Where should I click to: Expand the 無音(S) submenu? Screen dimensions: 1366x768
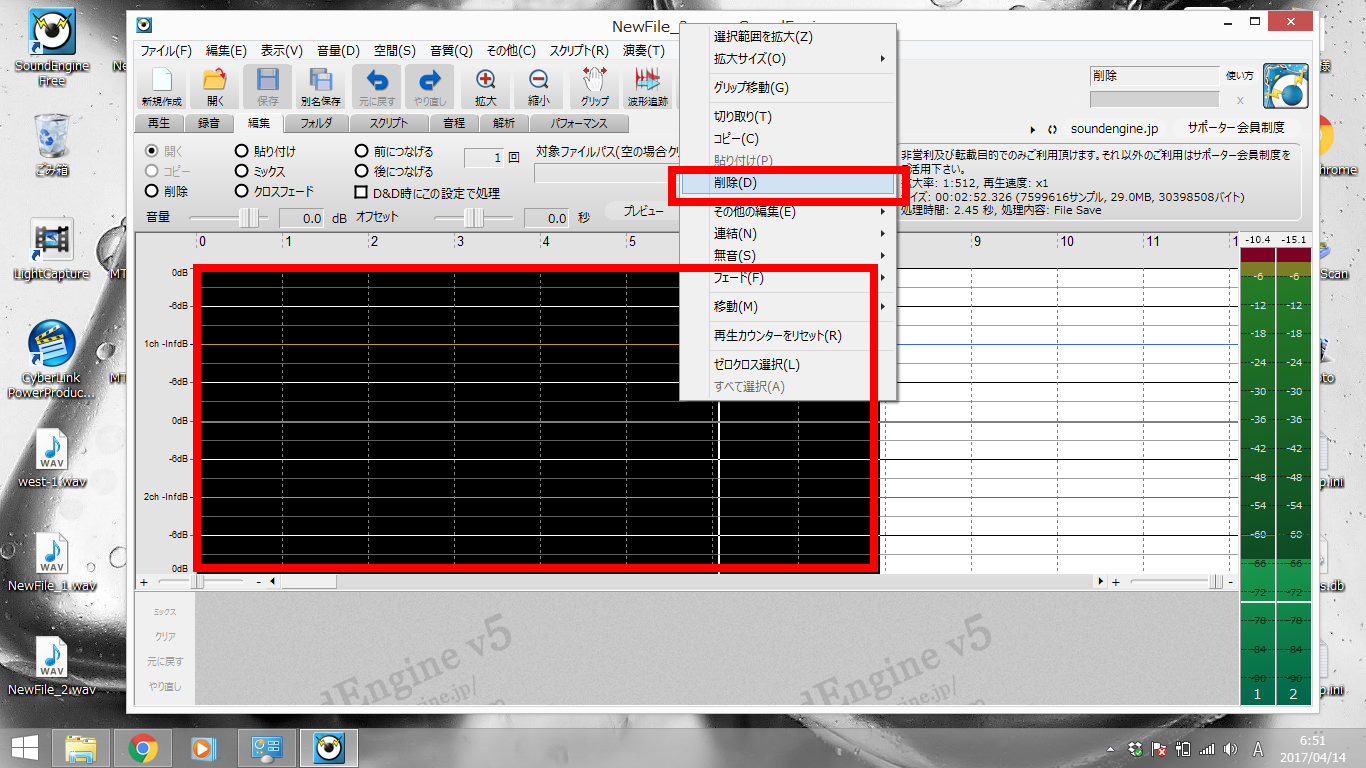coord(788,256)
